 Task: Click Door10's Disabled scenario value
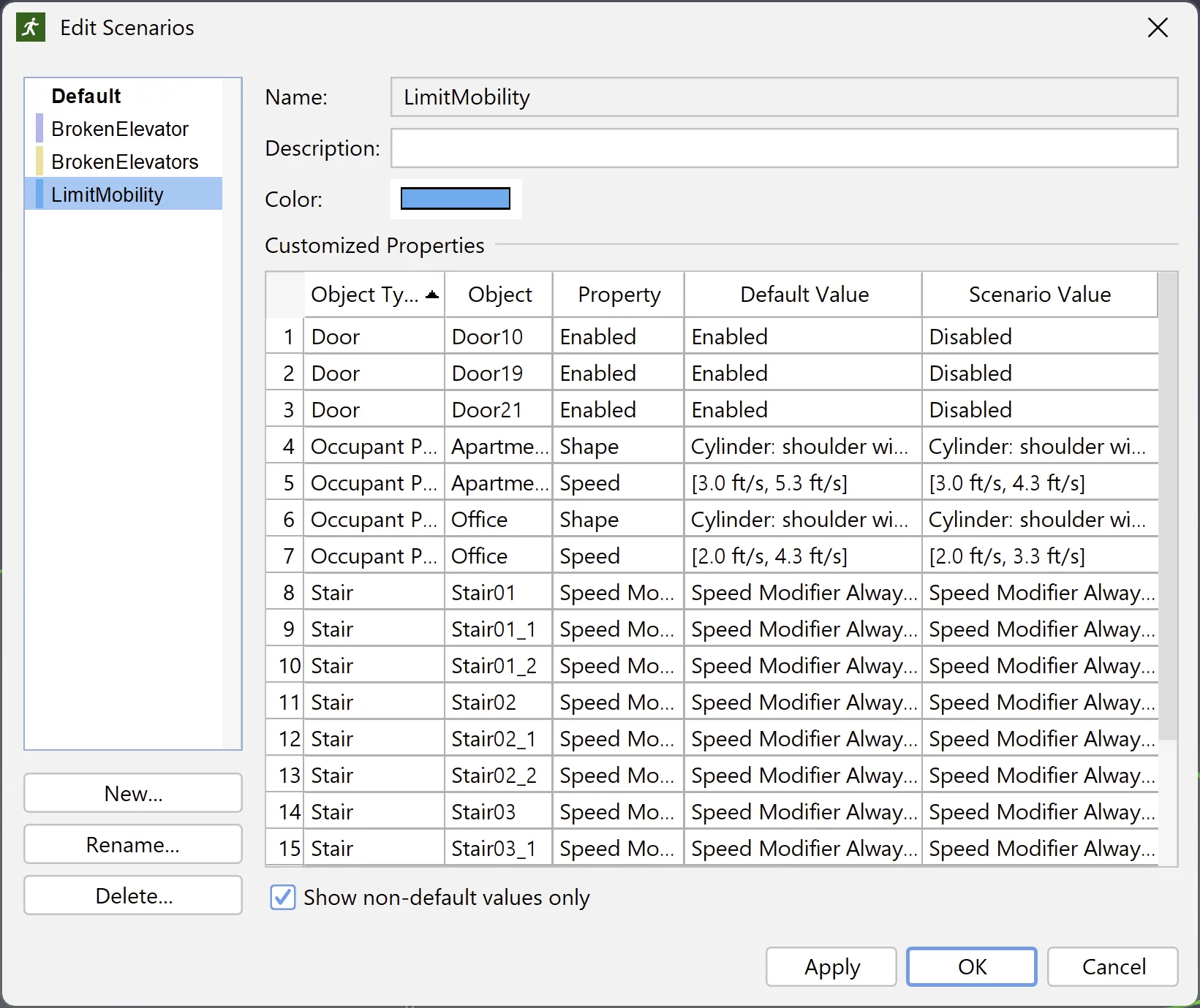[x=1040, y=336]
